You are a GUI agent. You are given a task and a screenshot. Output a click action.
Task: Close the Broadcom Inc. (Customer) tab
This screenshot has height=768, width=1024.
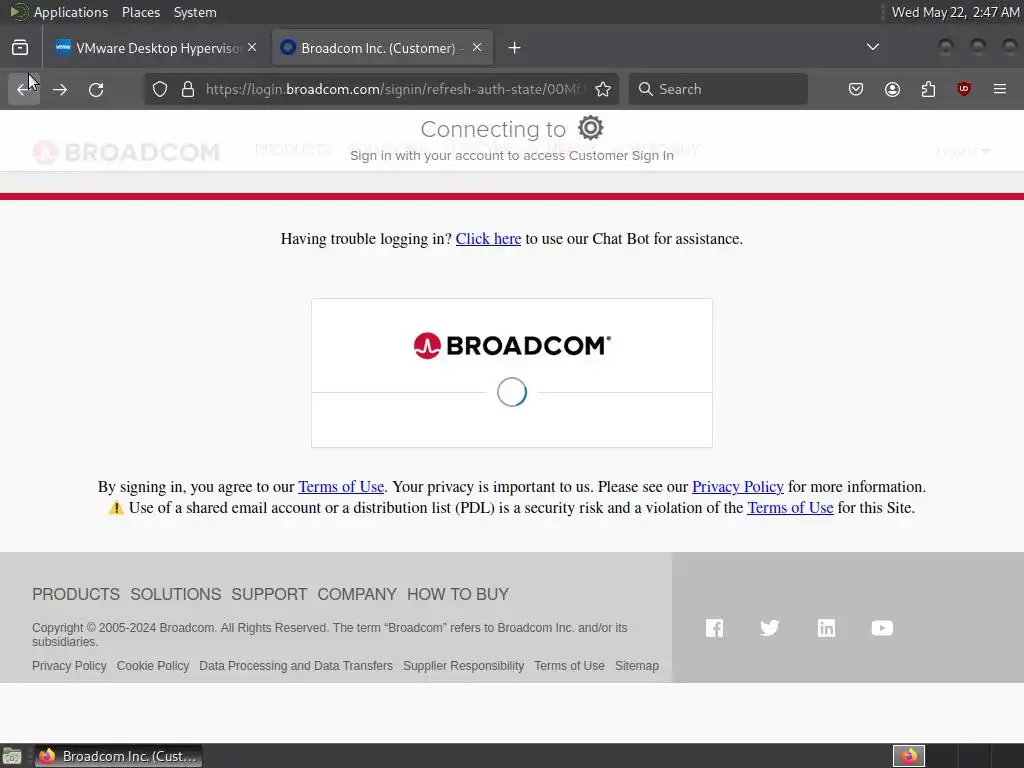tap(477, 48)
